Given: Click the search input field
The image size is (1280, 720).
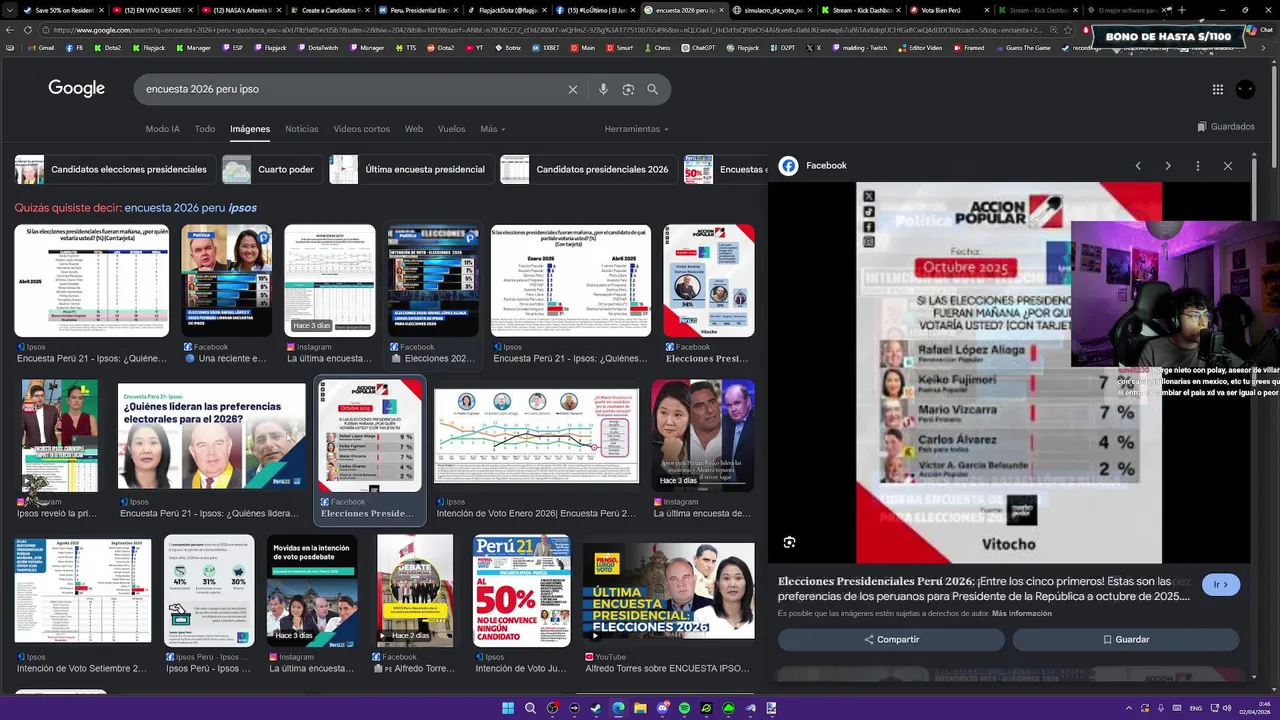Looking at the screenshot, I should click(x=350, y=89).
